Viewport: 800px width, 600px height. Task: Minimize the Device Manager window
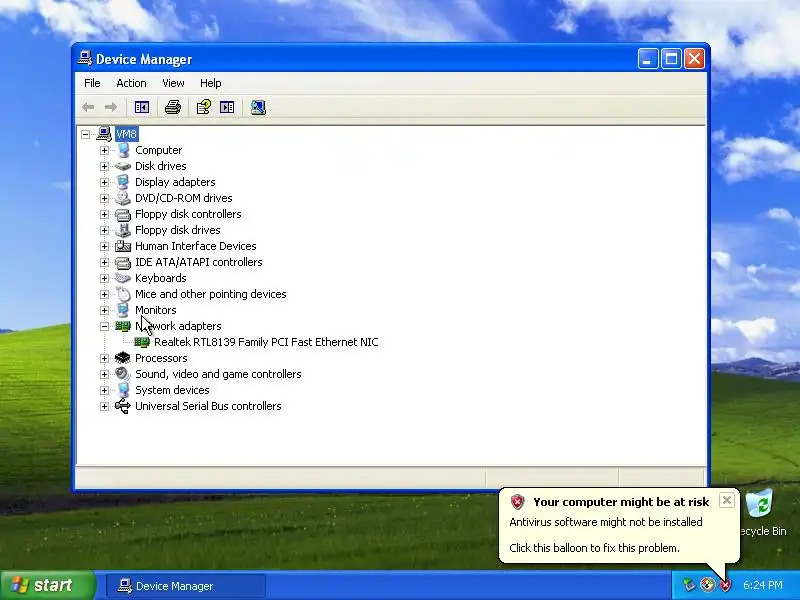[647, 59]
